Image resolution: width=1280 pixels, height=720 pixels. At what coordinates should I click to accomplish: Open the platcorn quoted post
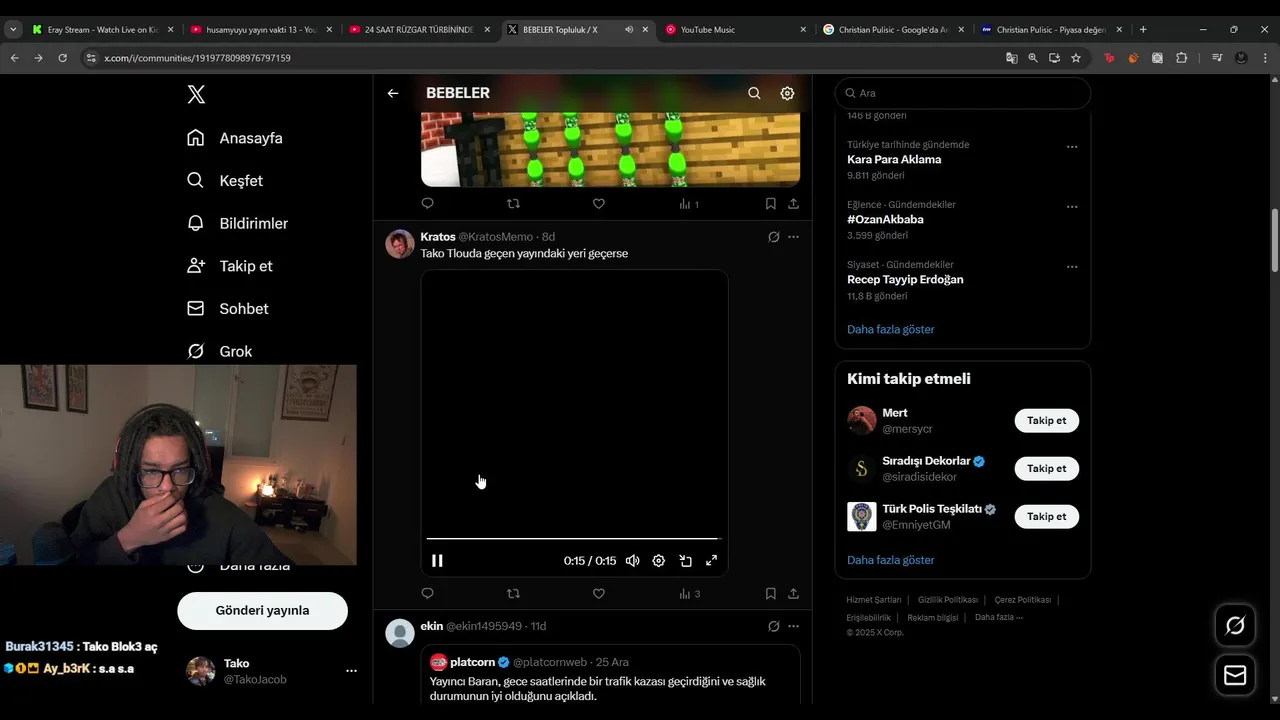point(610,675)
